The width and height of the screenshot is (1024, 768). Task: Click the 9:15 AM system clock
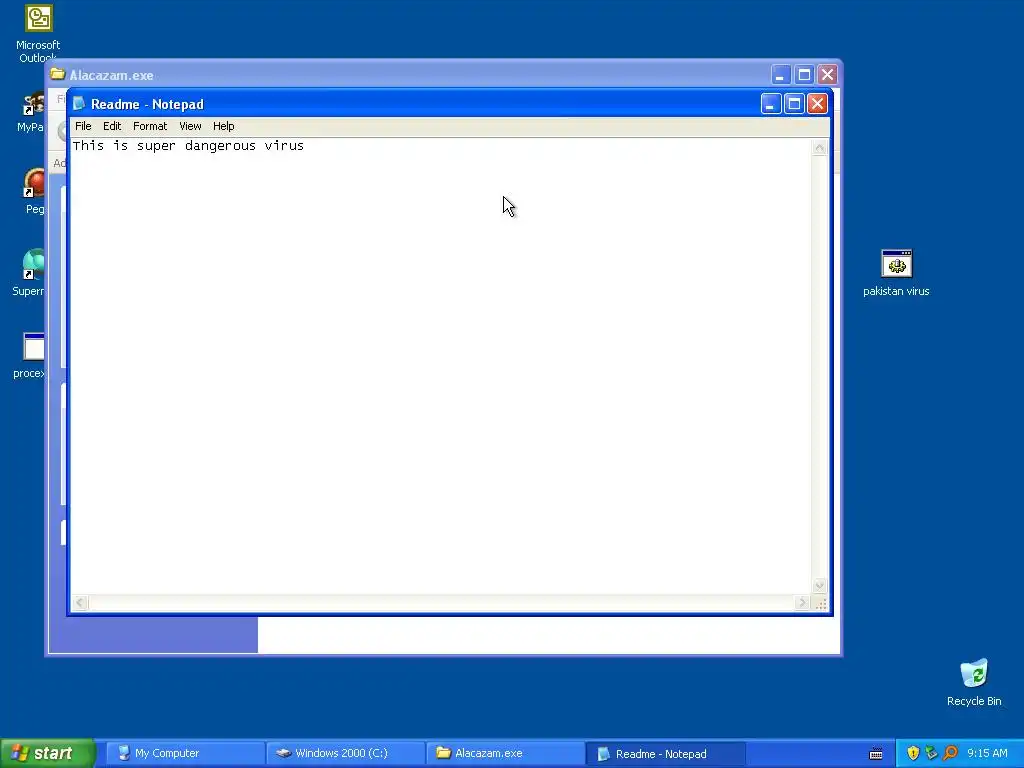(x=987, y=753)
